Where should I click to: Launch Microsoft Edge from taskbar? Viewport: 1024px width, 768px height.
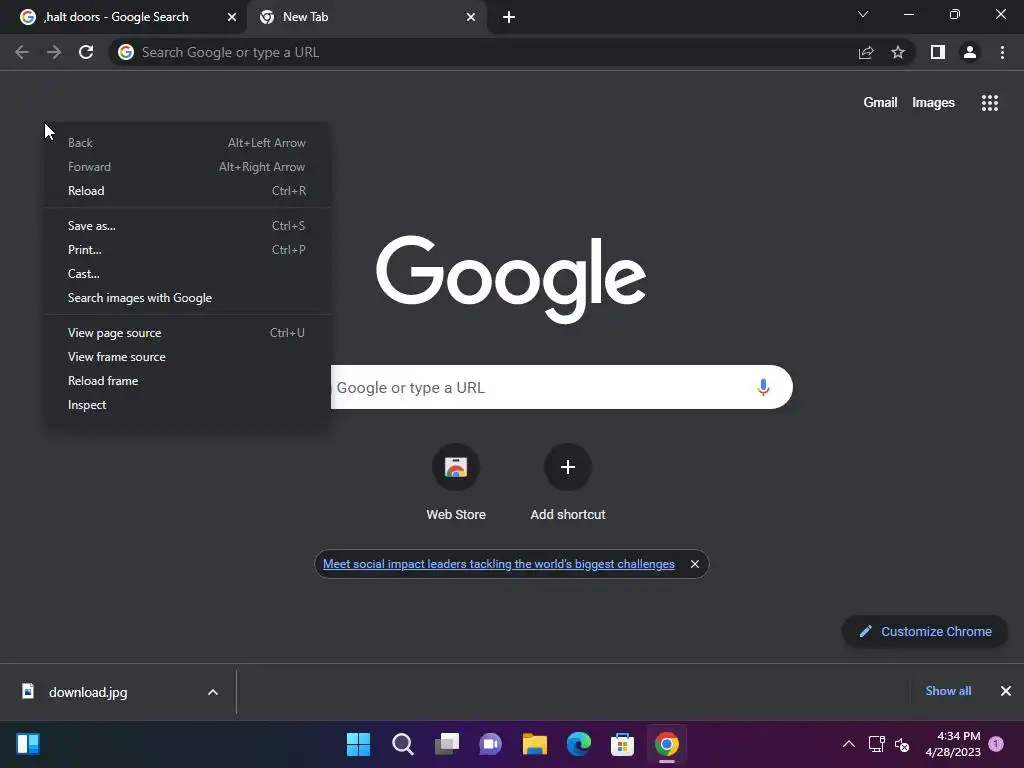point(579,744)
